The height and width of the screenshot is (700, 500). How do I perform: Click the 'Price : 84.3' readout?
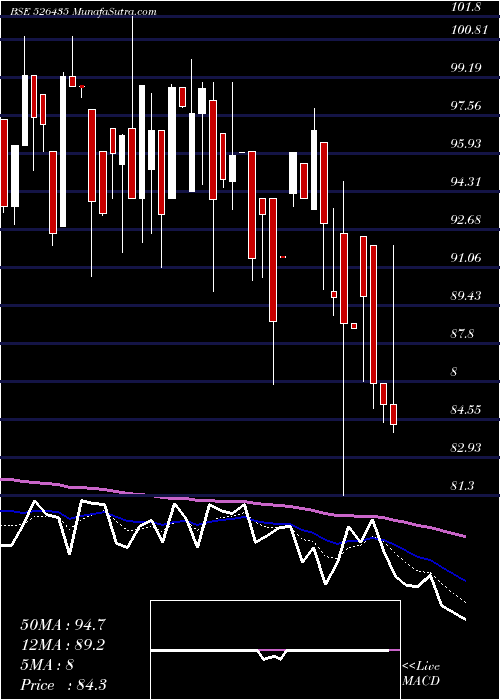[x=63, y=685]
